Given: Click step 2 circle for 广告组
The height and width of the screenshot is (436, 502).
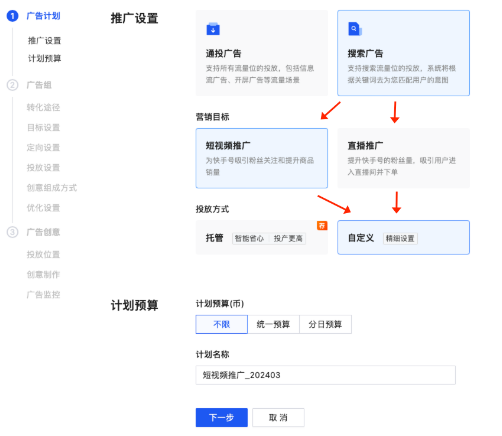Looking at the screenshot, I should [x=13, y=85].
